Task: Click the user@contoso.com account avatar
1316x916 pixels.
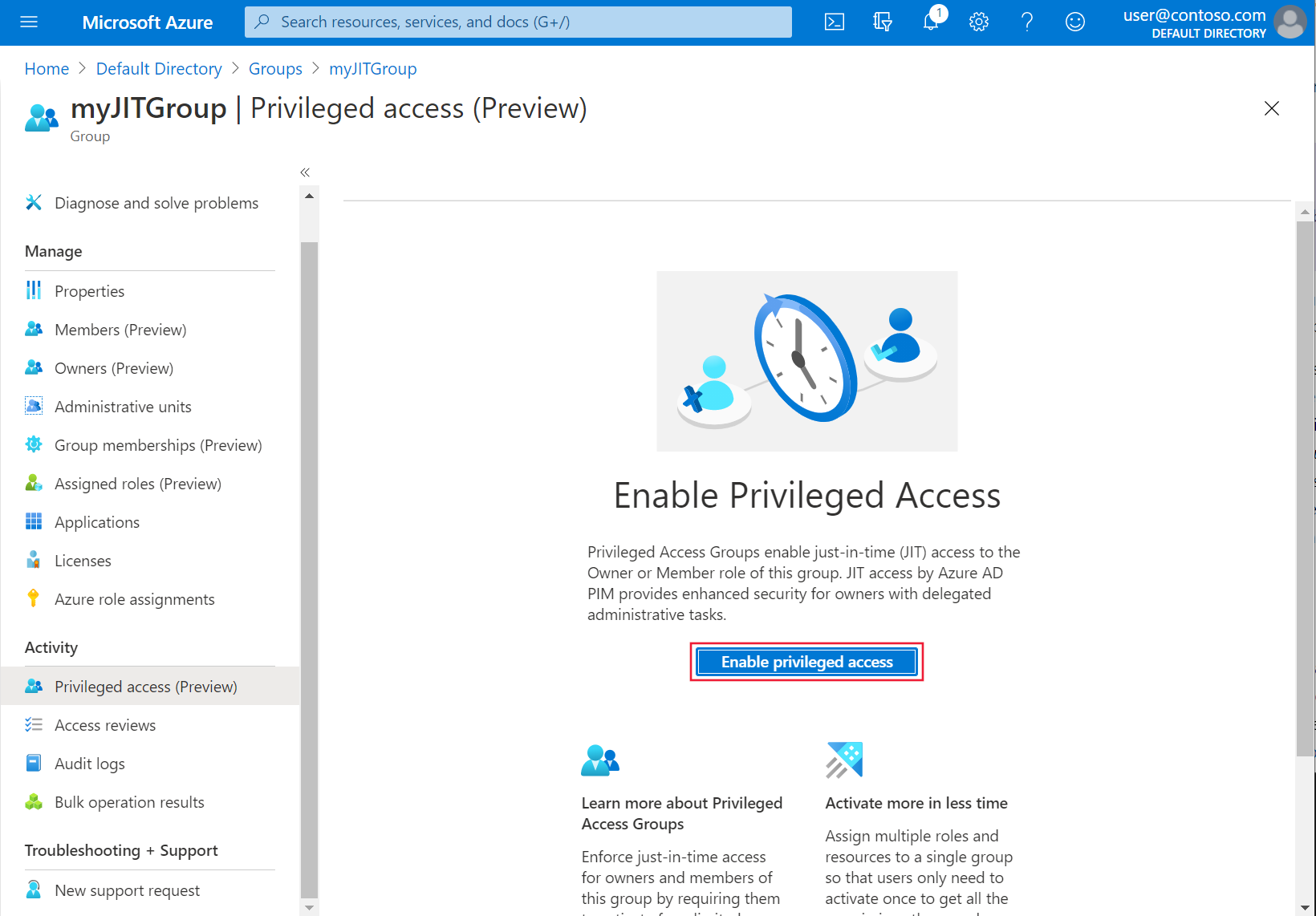Action: pyautogui.click(x=1290, y=22)
